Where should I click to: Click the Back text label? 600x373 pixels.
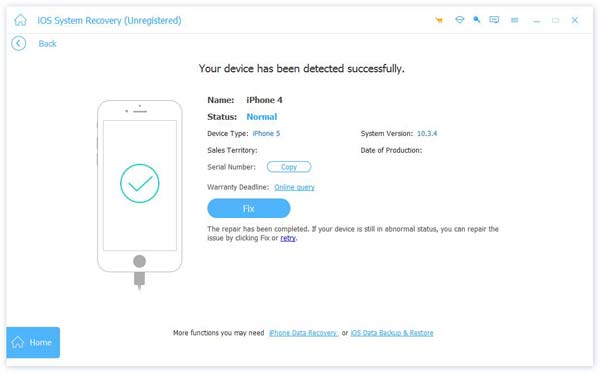point(47,44)
